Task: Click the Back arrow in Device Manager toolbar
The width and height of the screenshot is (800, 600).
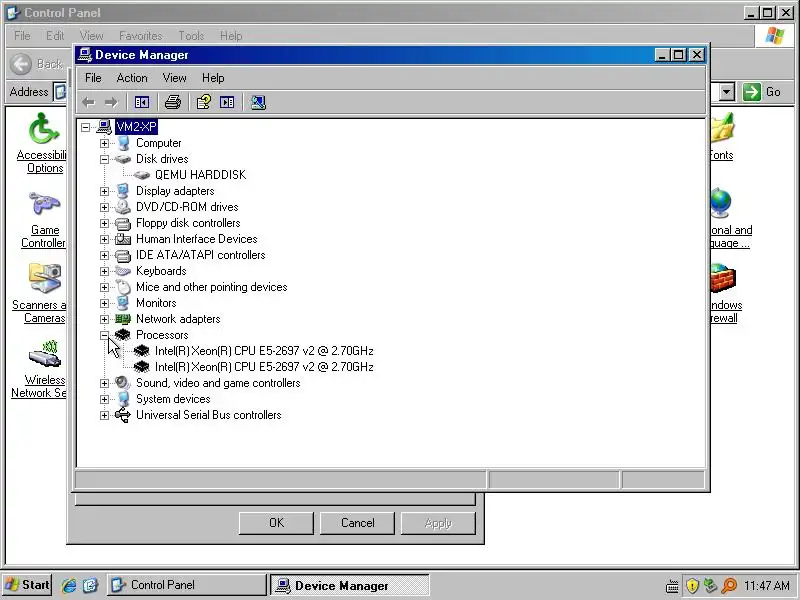Action: (89, 103)
